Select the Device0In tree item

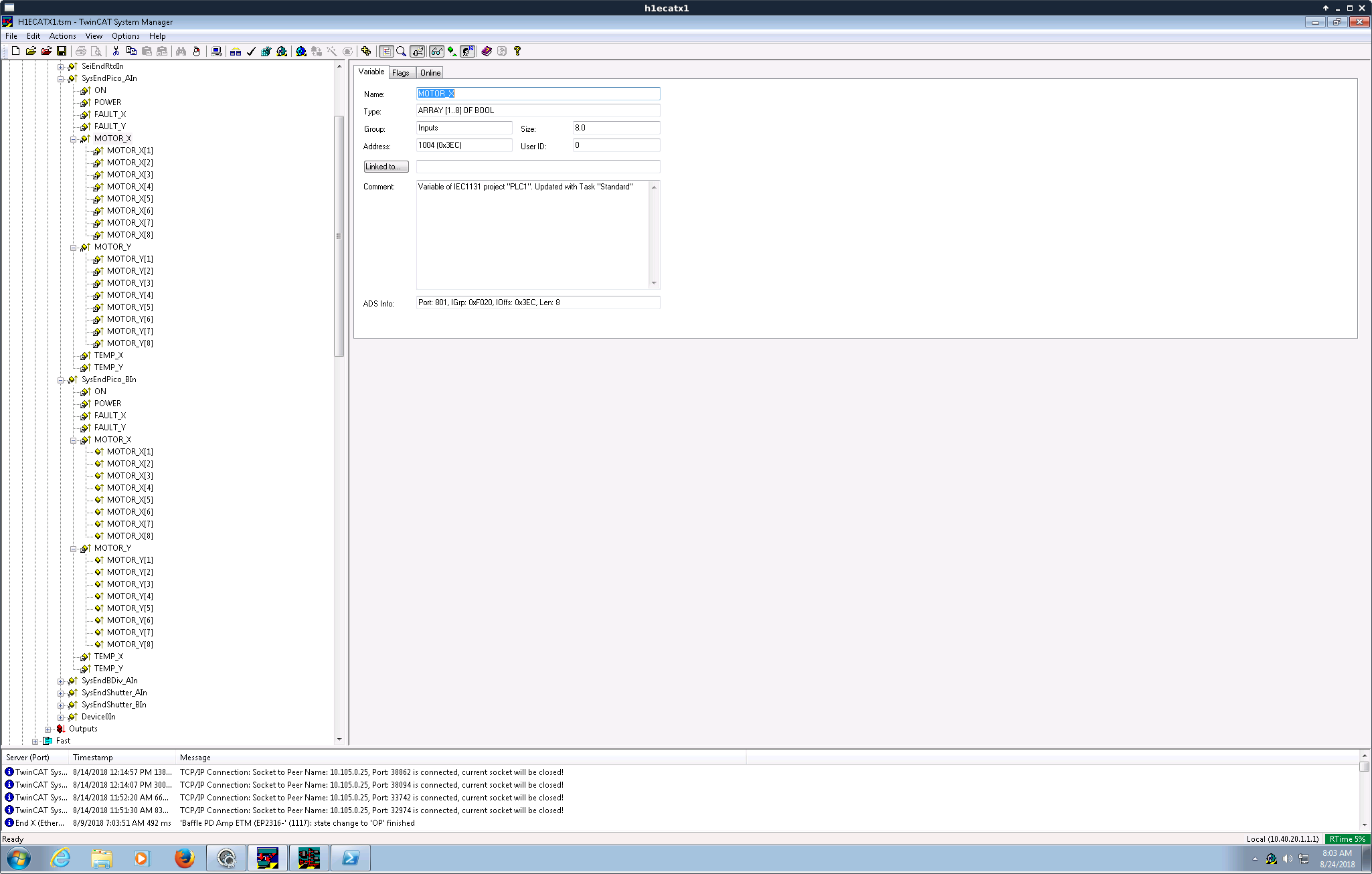point(98,717)
